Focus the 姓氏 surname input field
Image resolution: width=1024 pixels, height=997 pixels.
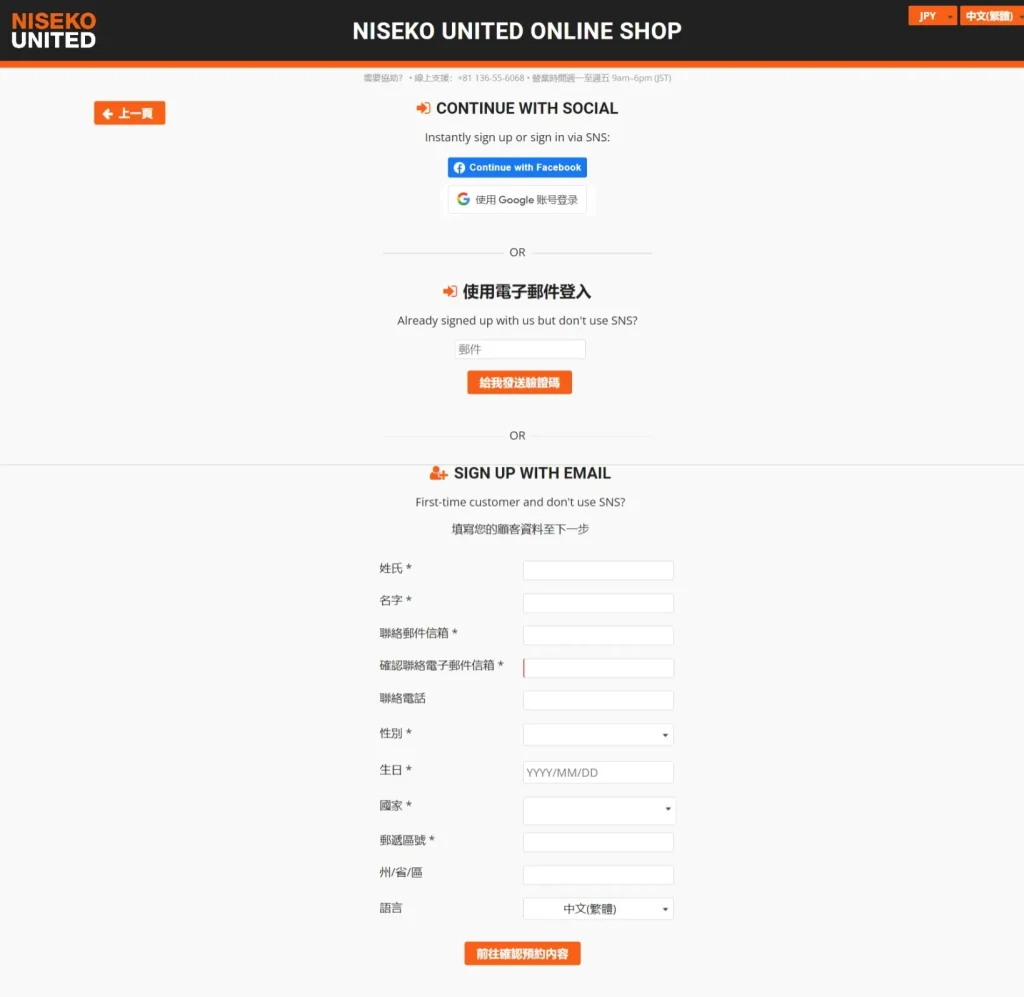598,570
